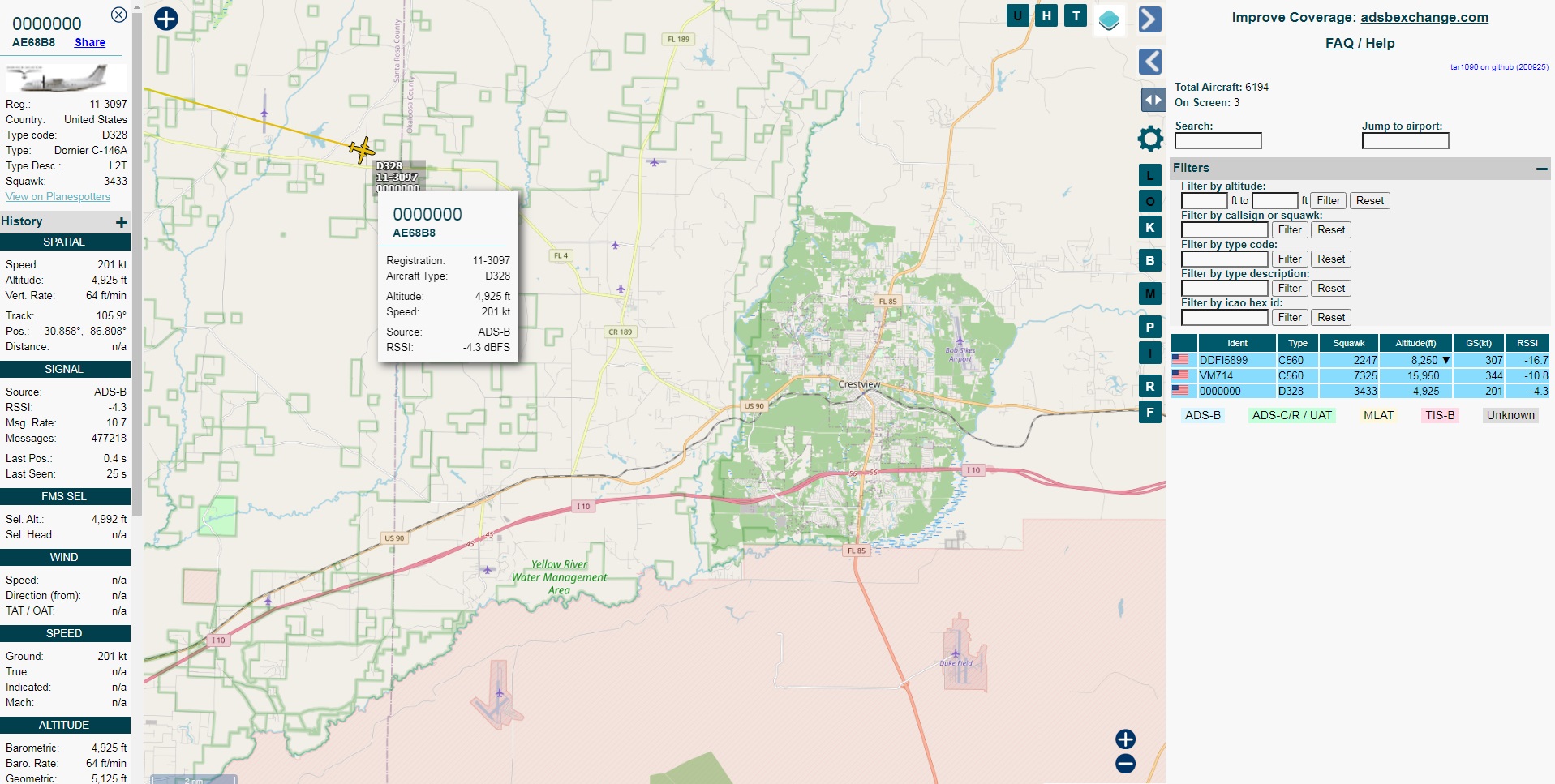
Task: Select the 0000000 row in aircraft table
Action: 1360,391
